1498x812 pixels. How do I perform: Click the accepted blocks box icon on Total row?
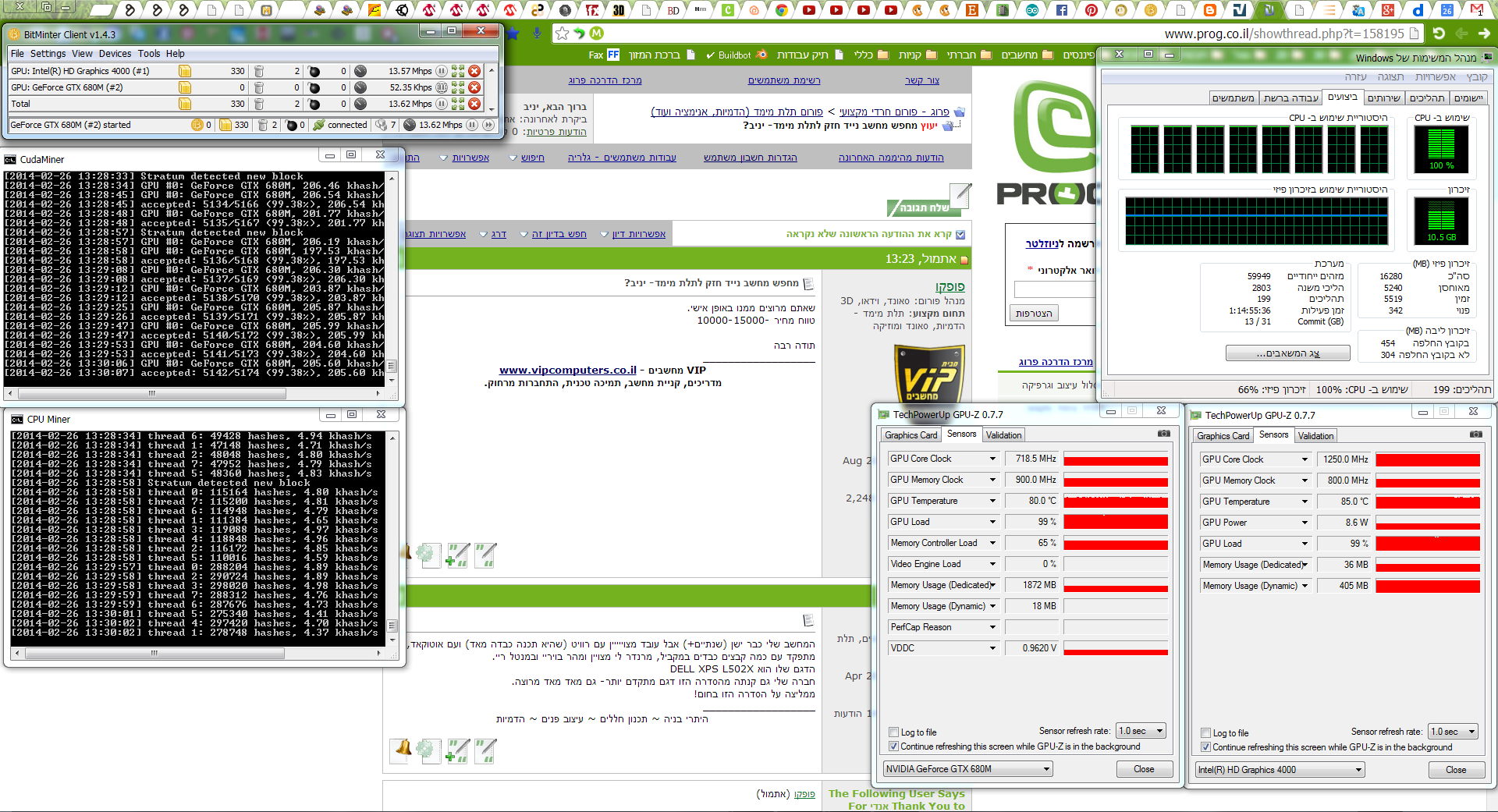(185, 104)
